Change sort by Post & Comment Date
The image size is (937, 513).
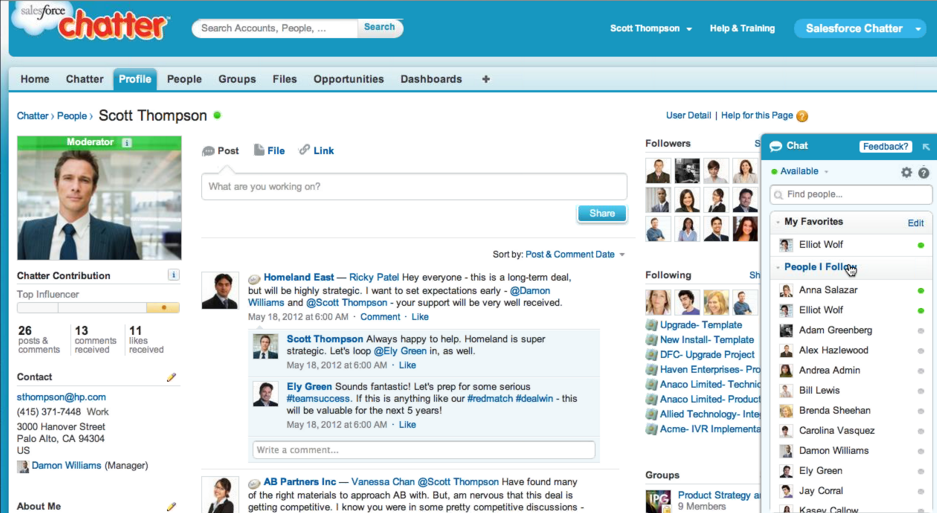pyautogui.click(x=575, y=255)
